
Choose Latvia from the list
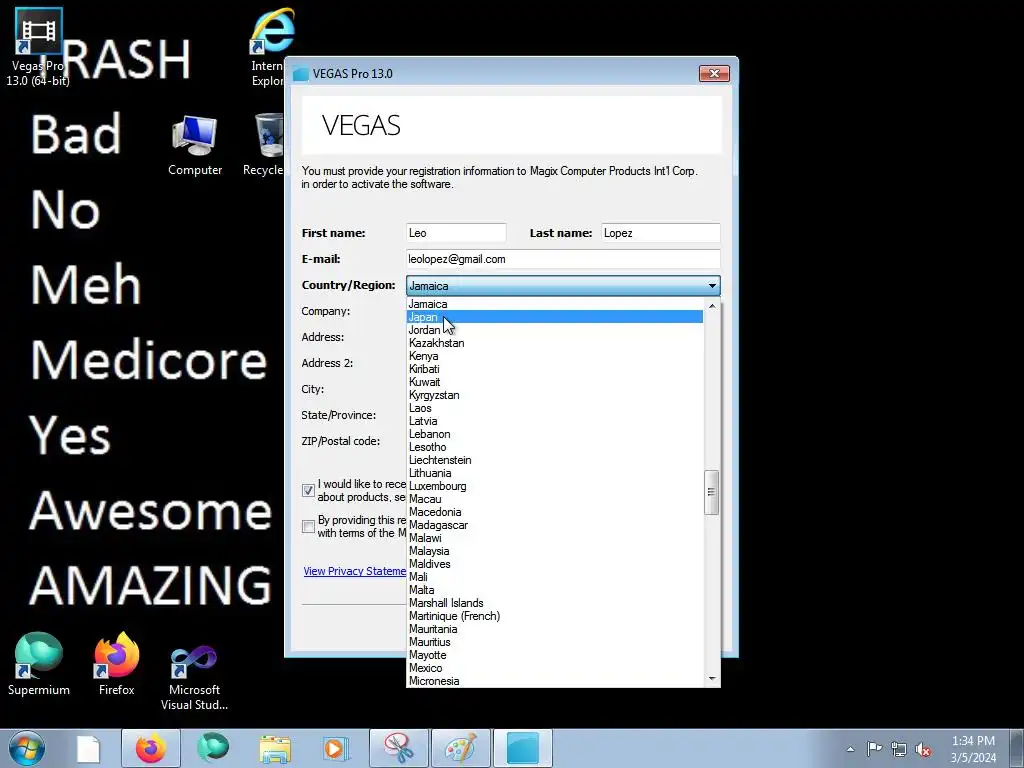point(554,421)
